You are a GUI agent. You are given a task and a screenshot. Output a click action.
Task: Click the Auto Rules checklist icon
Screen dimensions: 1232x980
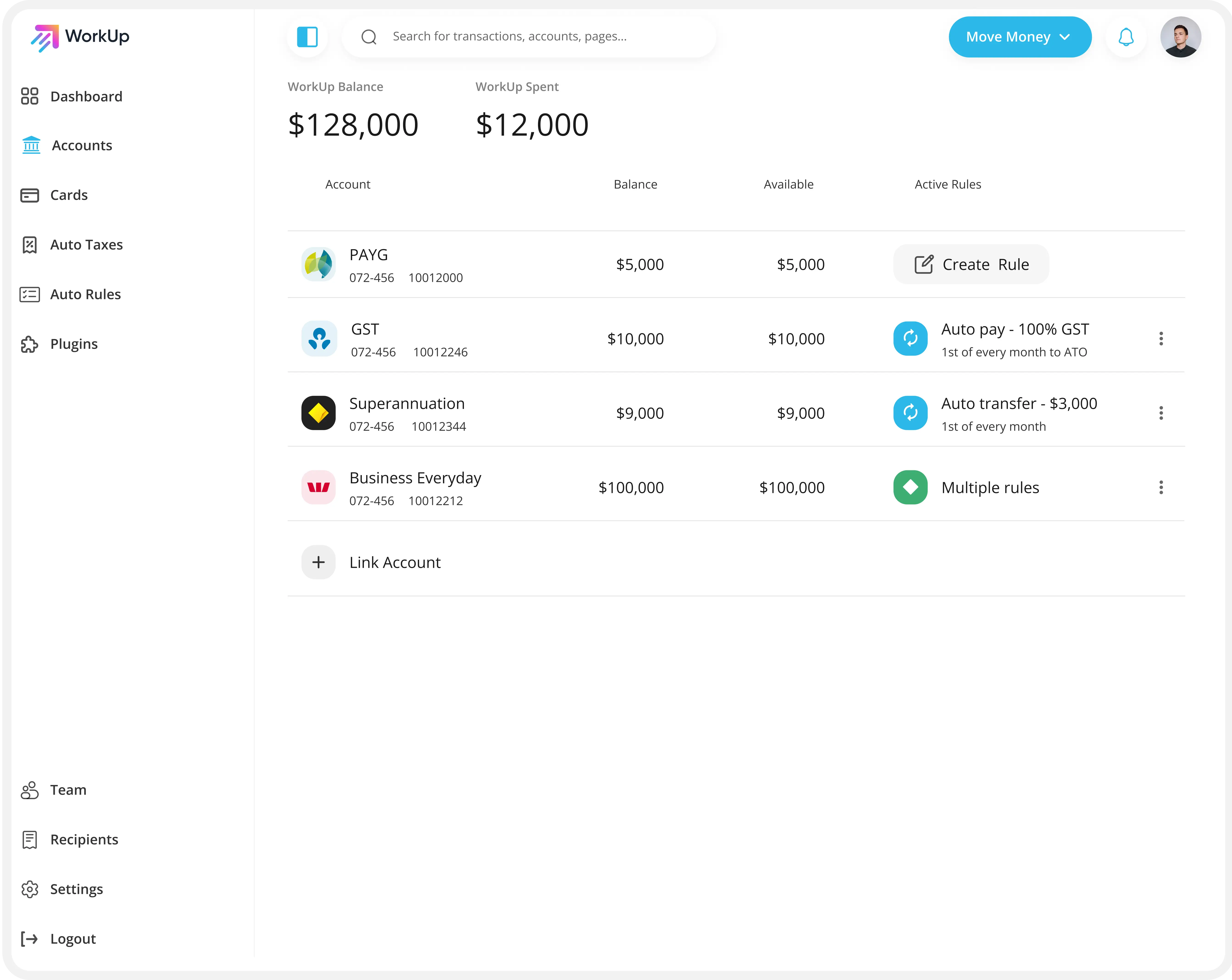30,294
